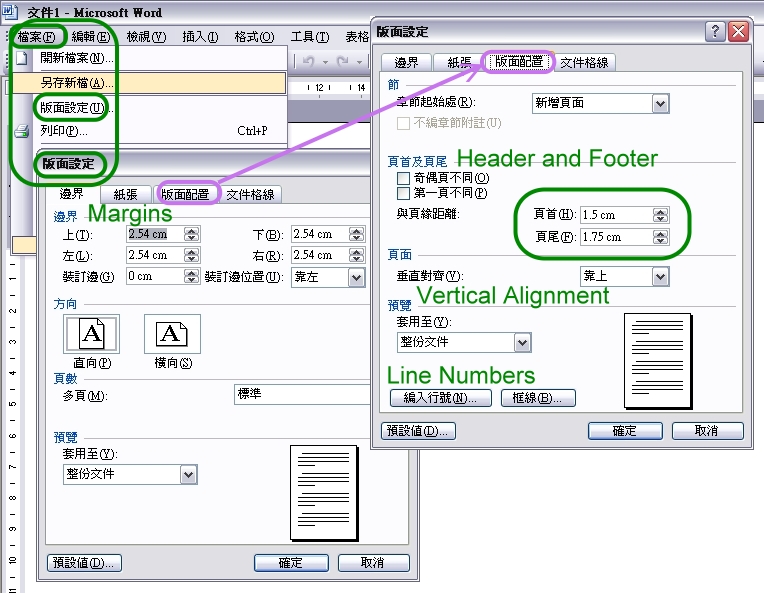The image size is (764, 593).
Task: Open the 檢視 menu
Action: click(146, 37)
